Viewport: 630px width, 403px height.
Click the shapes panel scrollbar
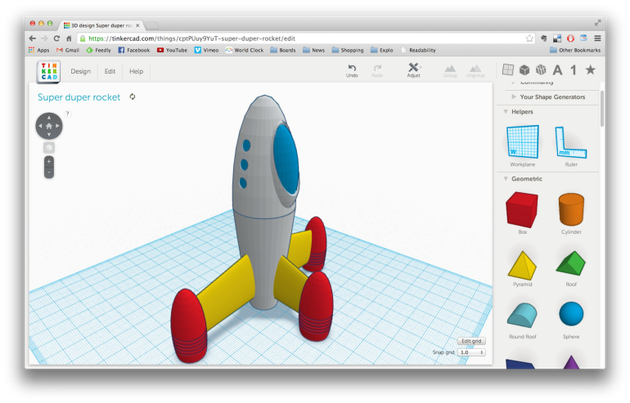pyautogui.click(x=601, y=108)
